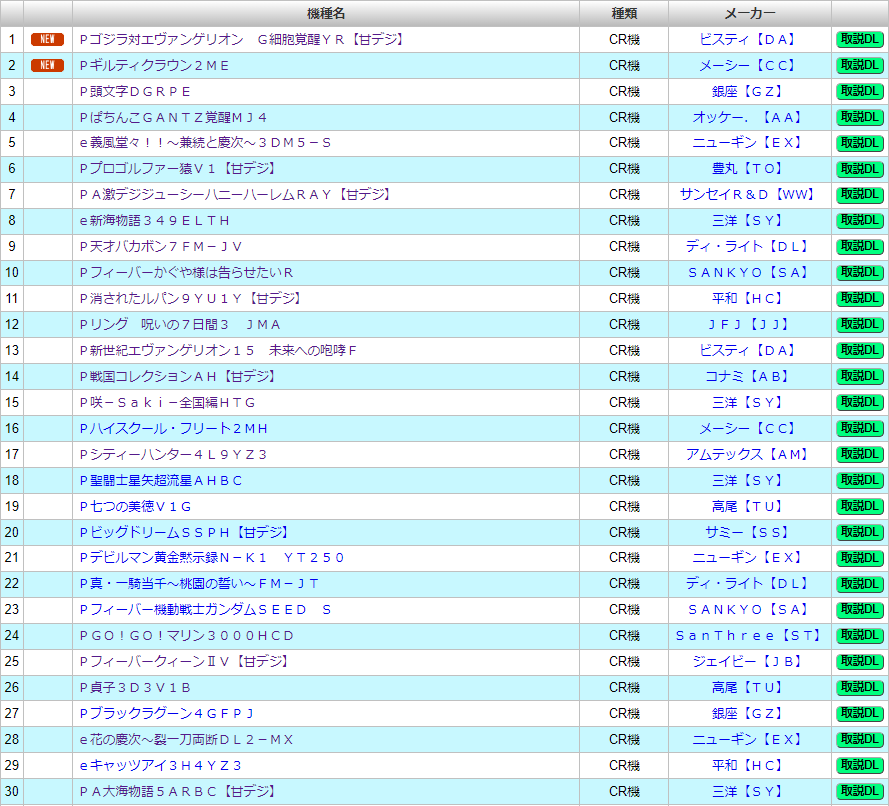Open Pブラックラグーン4GFPJ link
Screen dimensions: 889x806
pyautogui.click(x=167, y=714)
